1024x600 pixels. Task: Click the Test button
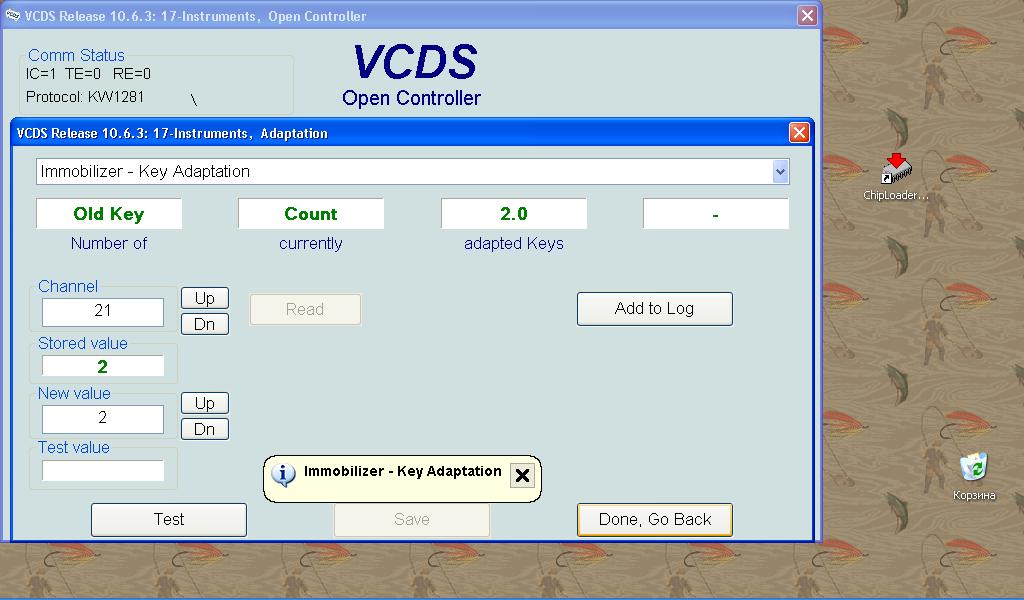[x=168, y=520]
